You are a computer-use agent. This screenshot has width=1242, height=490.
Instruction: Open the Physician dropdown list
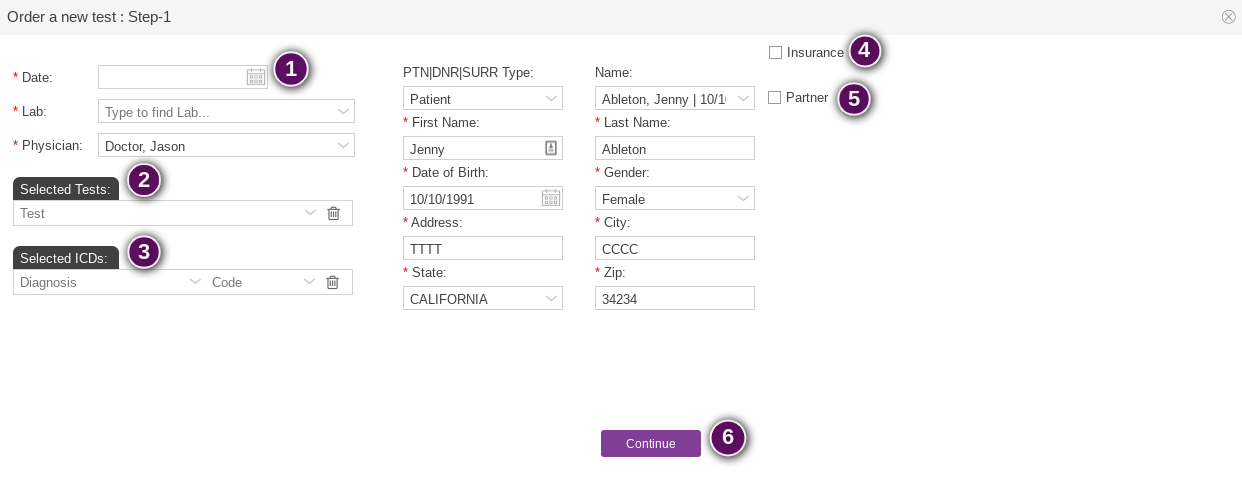(343, 146)
